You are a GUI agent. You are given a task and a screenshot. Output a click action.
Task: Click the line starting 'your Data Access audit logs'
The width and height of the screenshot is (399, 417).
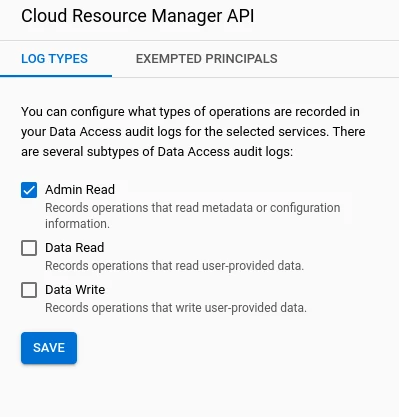point(193,132)
